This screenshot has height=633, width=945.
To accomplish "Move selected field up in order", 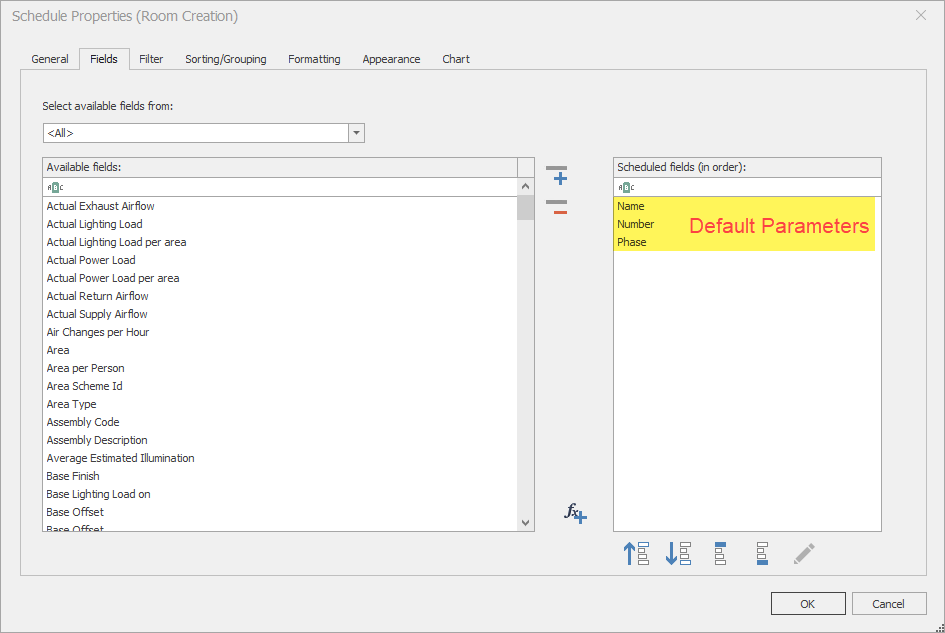I will tap(636, 553).
